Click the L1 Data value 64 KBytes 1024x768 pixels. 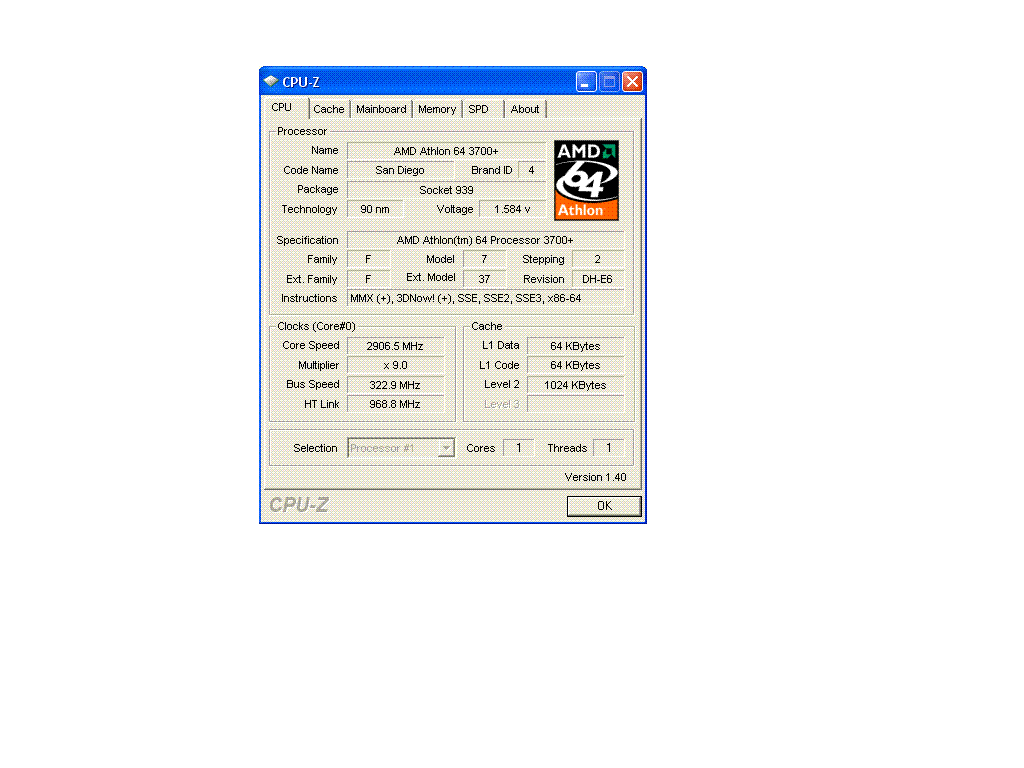click(575, 346)
